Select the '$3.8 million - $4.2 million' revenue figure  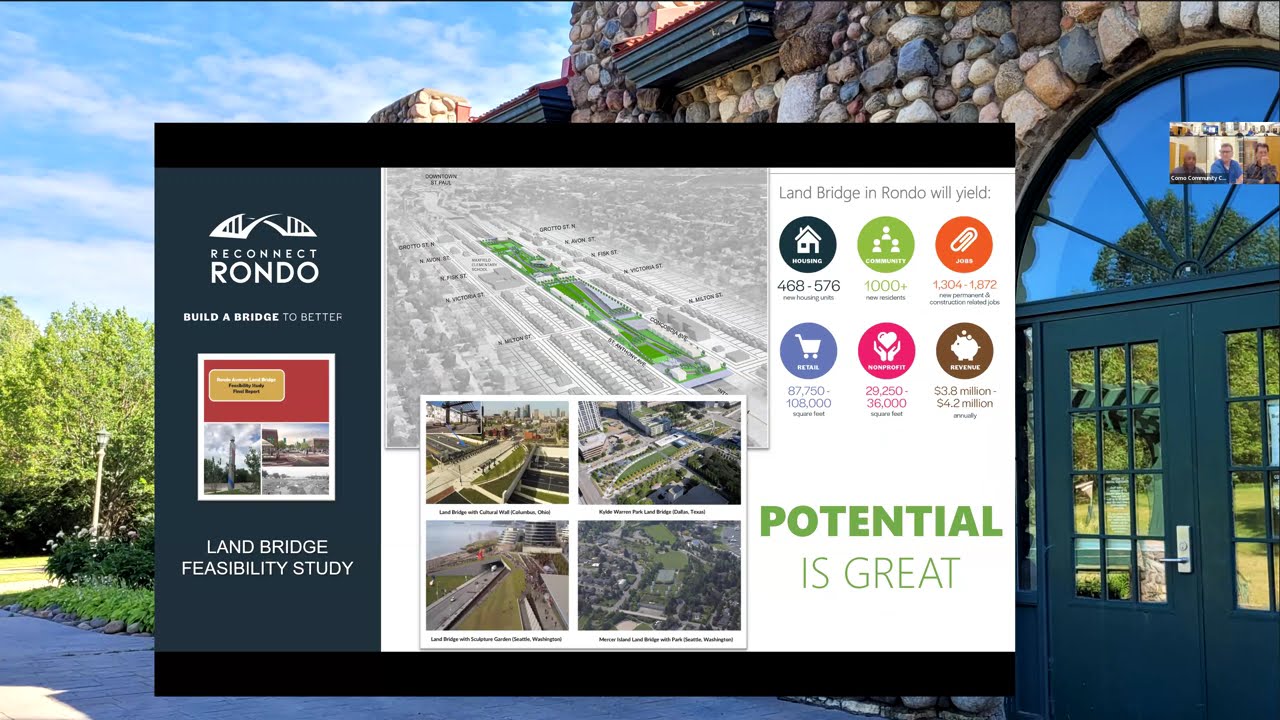(x=964, y=397)
